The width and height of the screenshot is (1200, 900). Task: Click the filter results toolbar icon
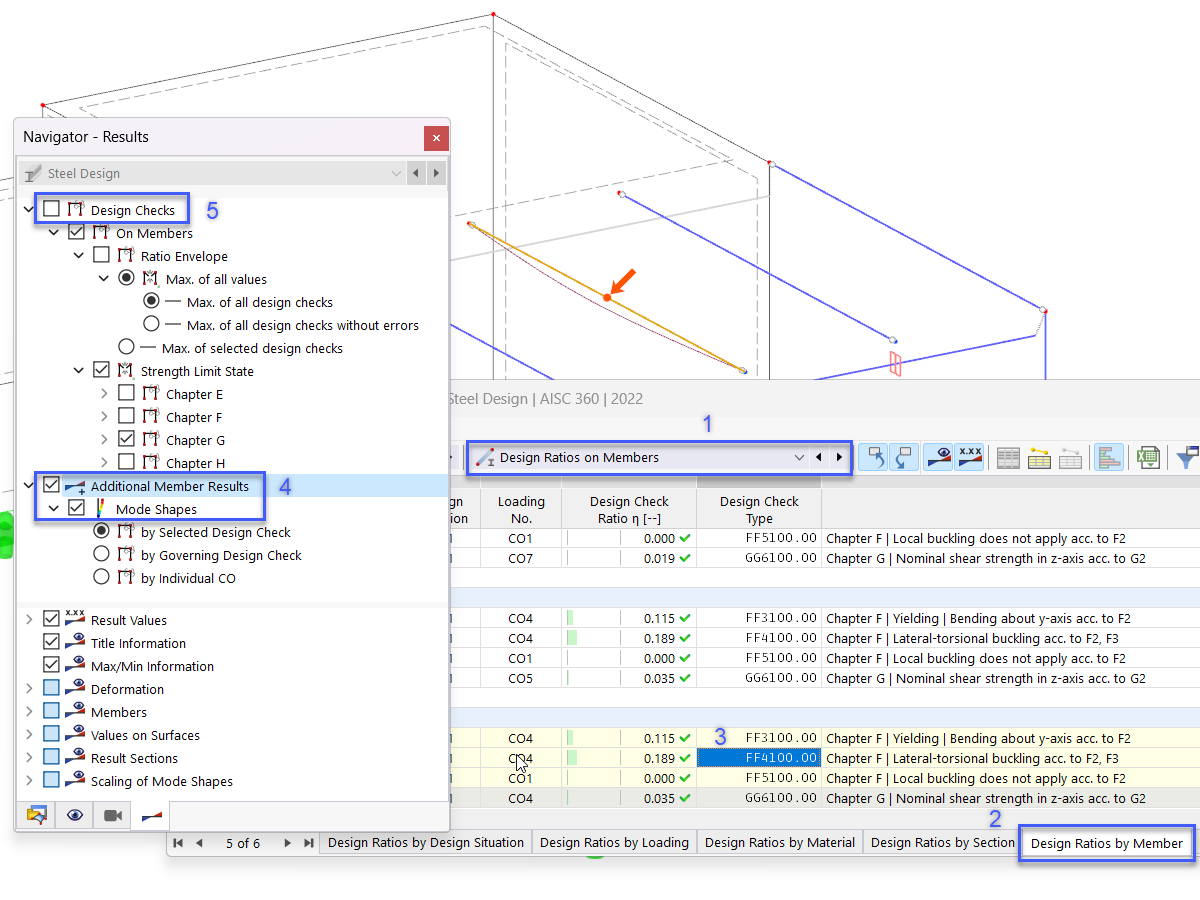coord(1187,457)
